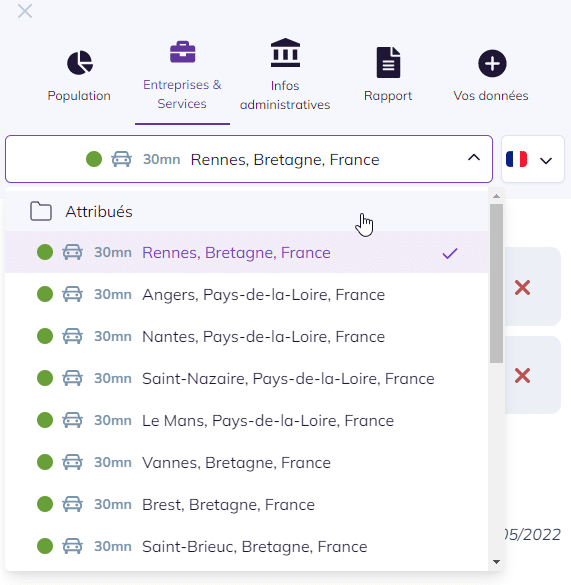Click the checked Rennes, Bretagne, France item

coord(247,252)
